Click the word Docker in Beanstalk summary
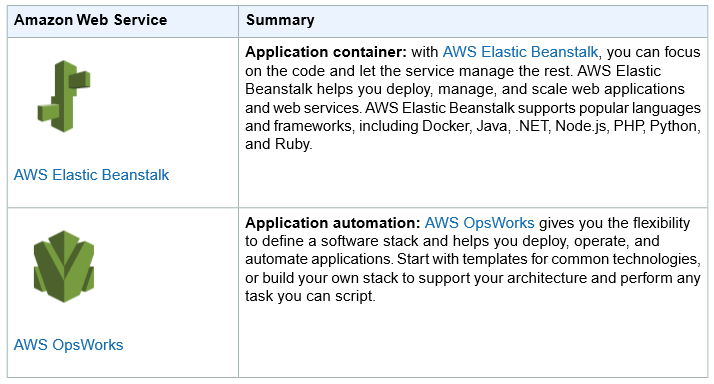The height and width of the screenshot is (384, 714). click(446, 126)
